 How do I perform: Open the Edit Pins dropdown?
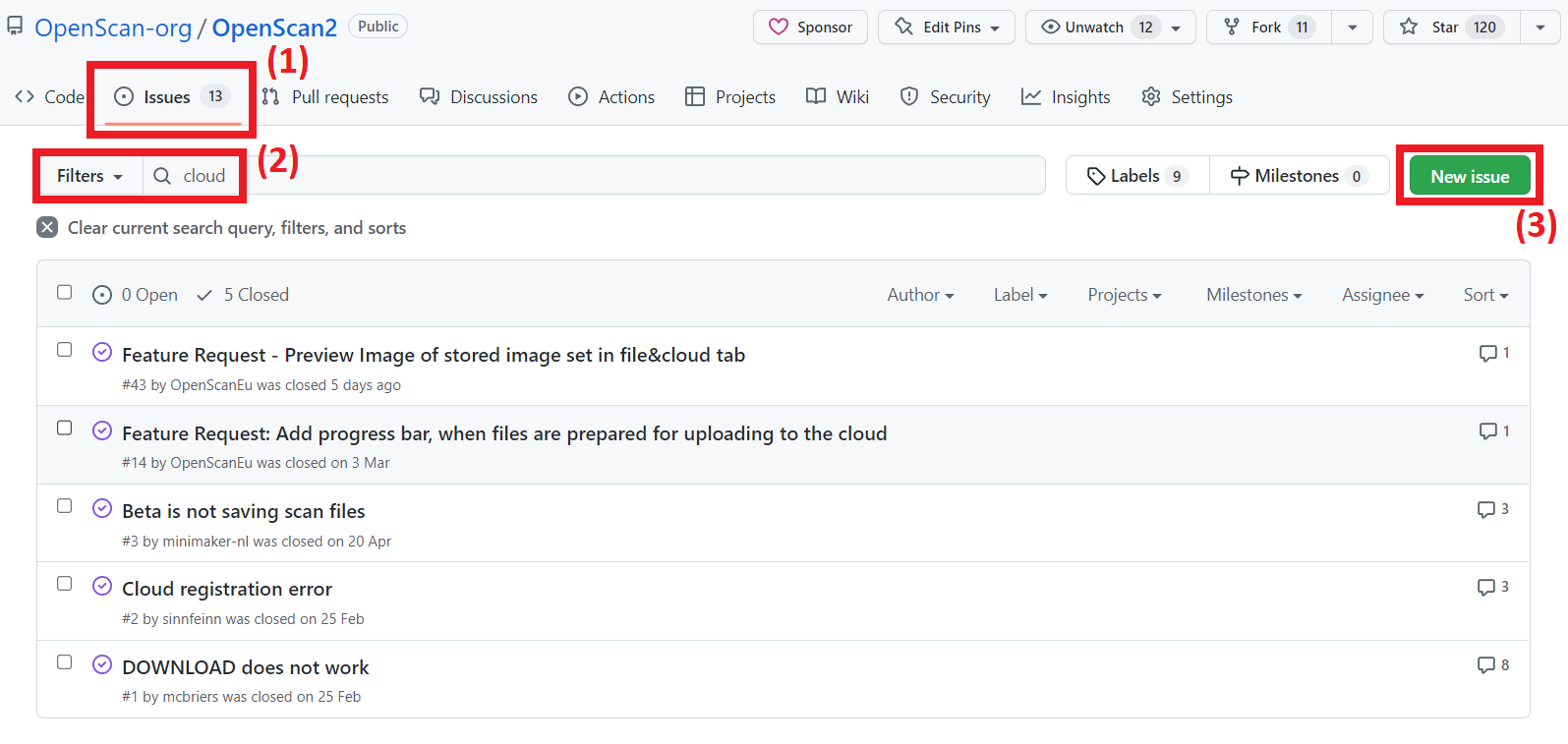click(948, 27)
